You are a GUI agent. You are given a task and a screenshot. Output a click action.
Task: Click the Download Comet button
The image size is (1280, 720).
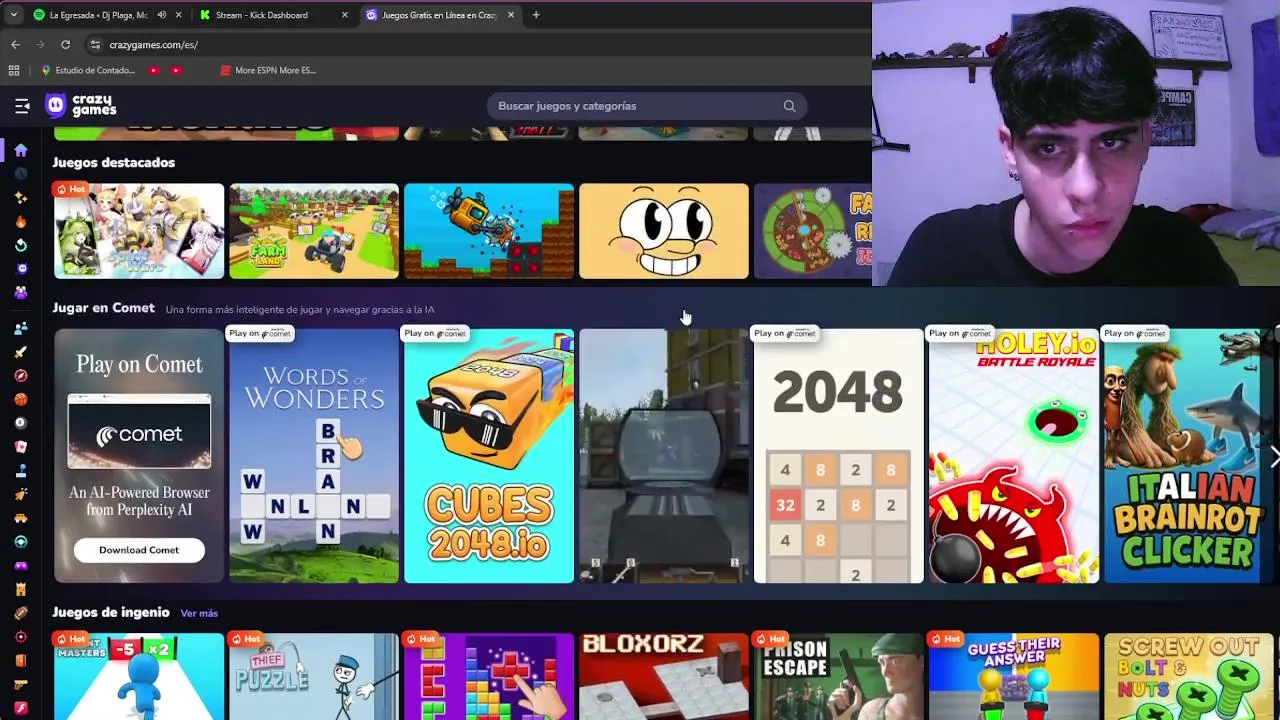(139, 550)
